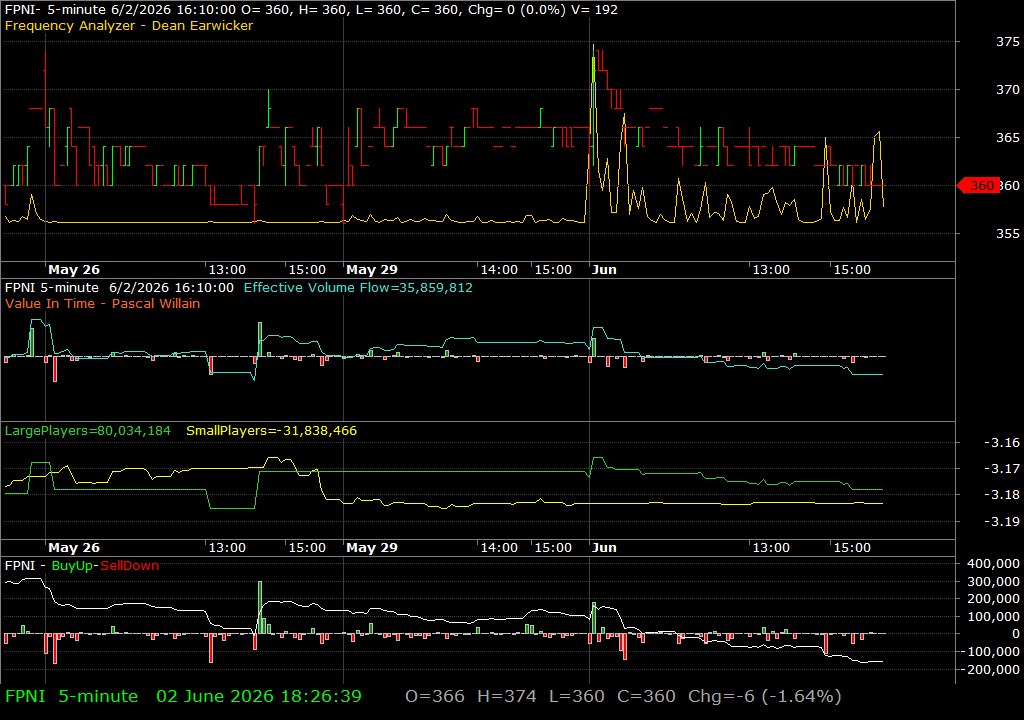This screenshot has height=720, width=1024.
Task: Click the -200,000 volume axis label
Action: point(991,669)
